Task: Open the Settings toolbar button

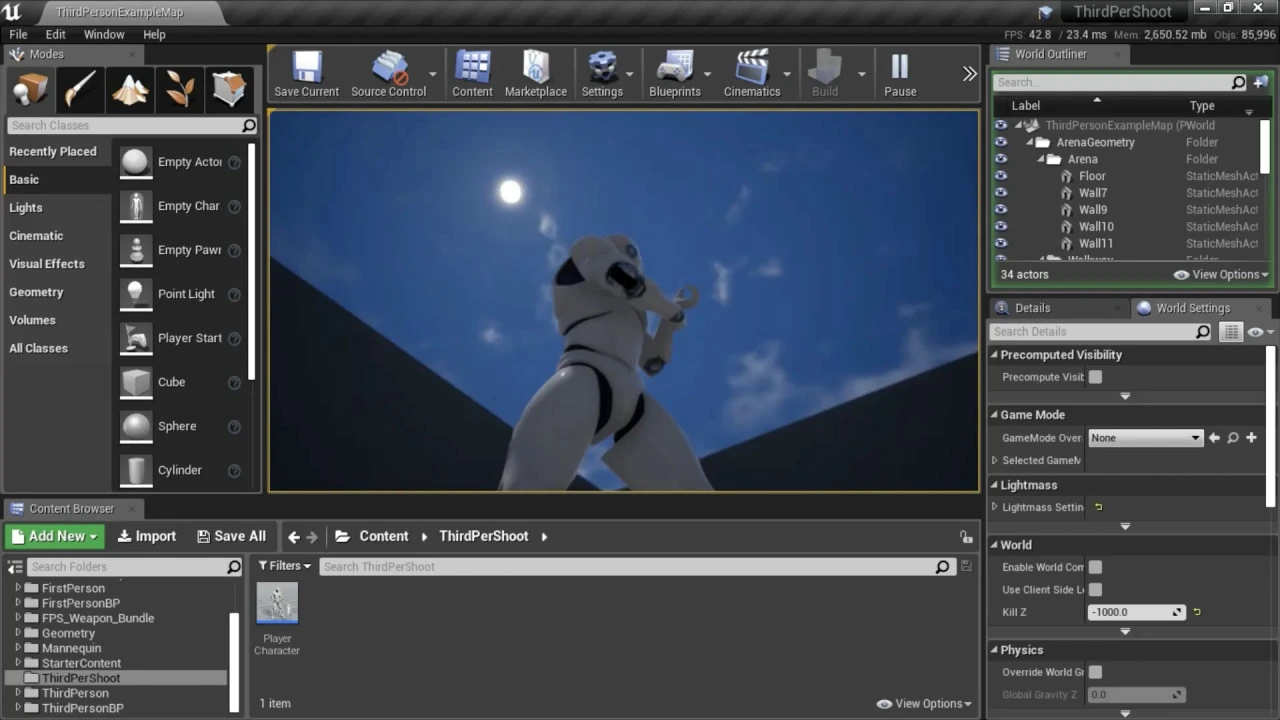Action: pyautogui.click(x=602, y=75)
